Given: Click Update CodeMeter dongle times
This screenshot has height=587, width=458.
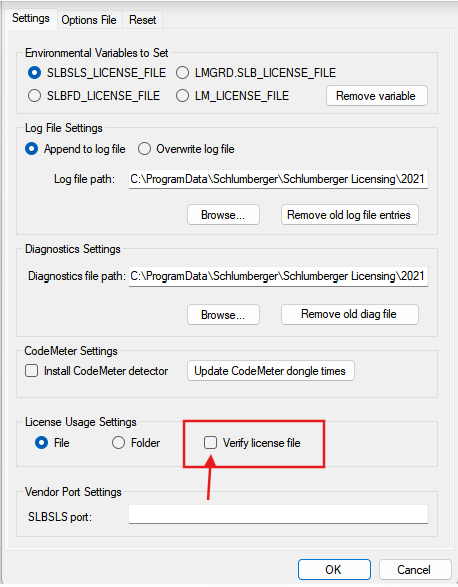Looking at the screenshot, I should pos(270,371).
